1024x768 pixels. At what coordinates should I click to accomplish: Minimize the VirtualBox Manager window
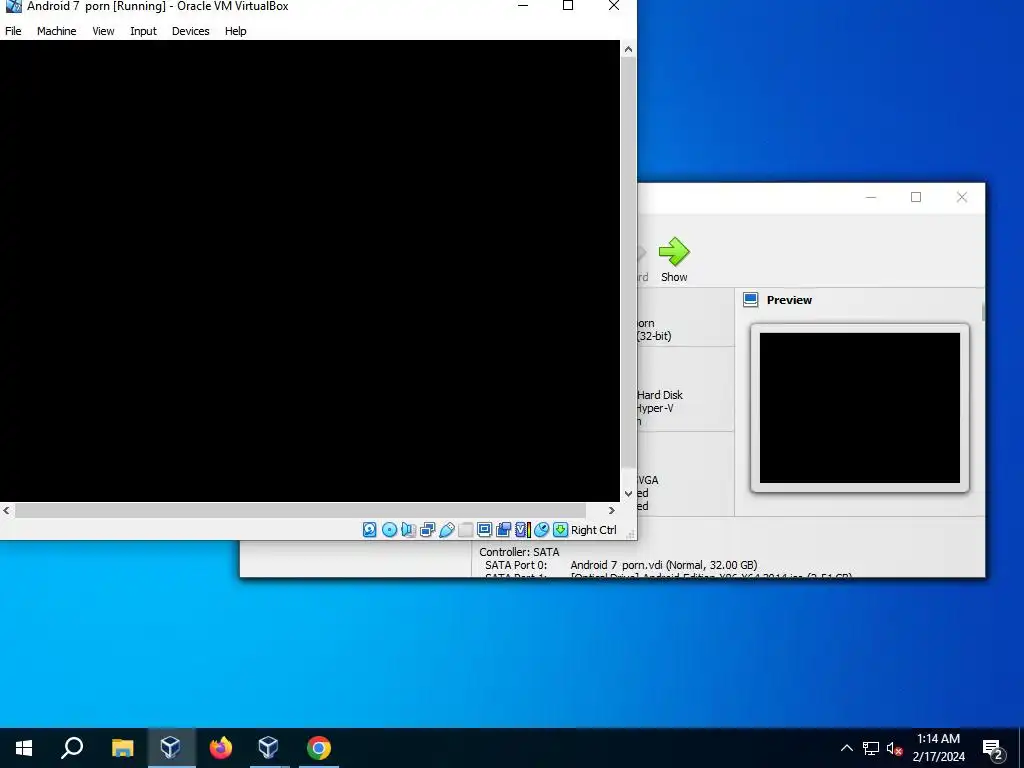[871, 197]
